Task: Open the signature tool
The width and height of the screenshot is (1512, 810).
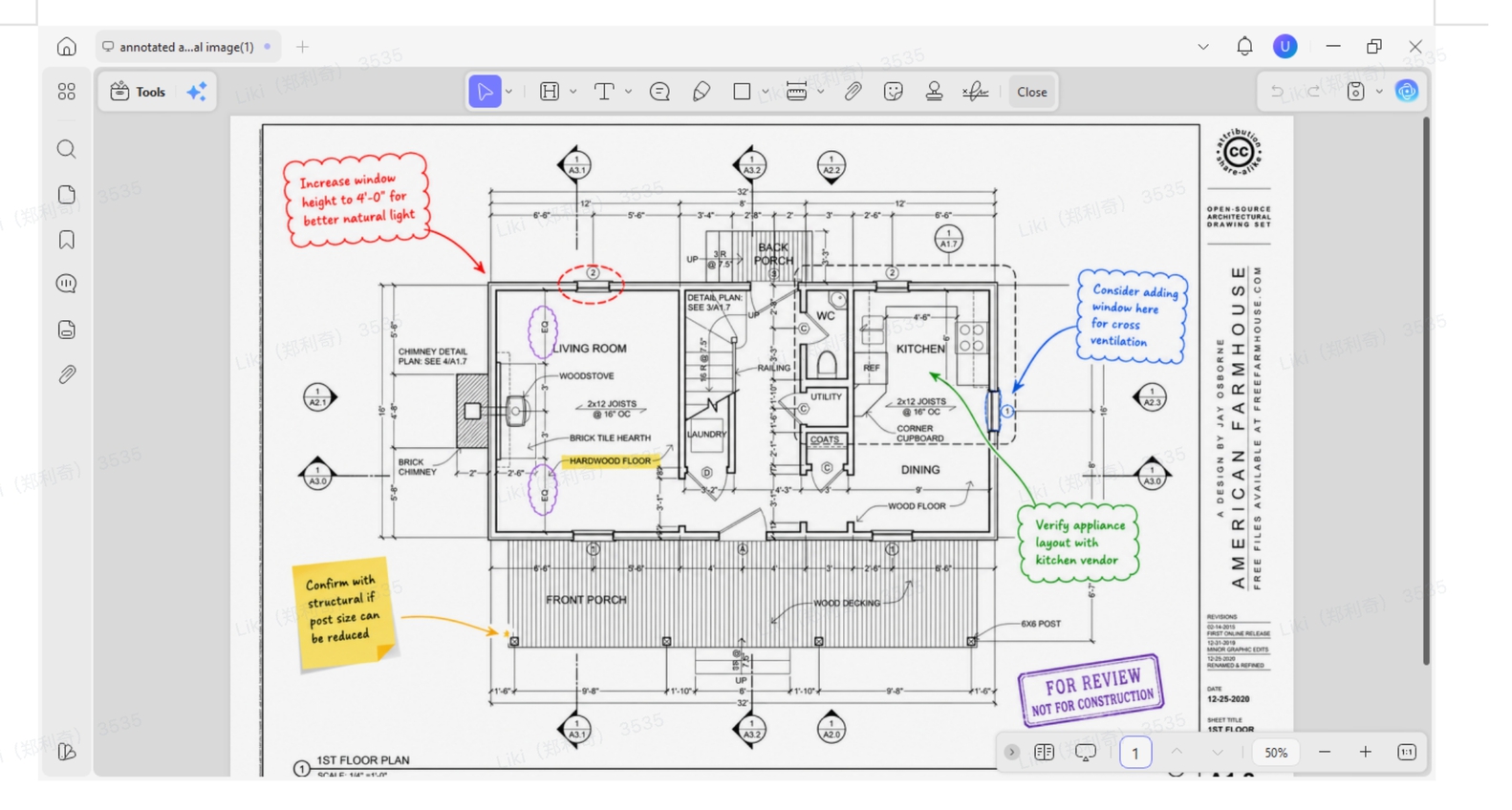Action: (975, 92)
